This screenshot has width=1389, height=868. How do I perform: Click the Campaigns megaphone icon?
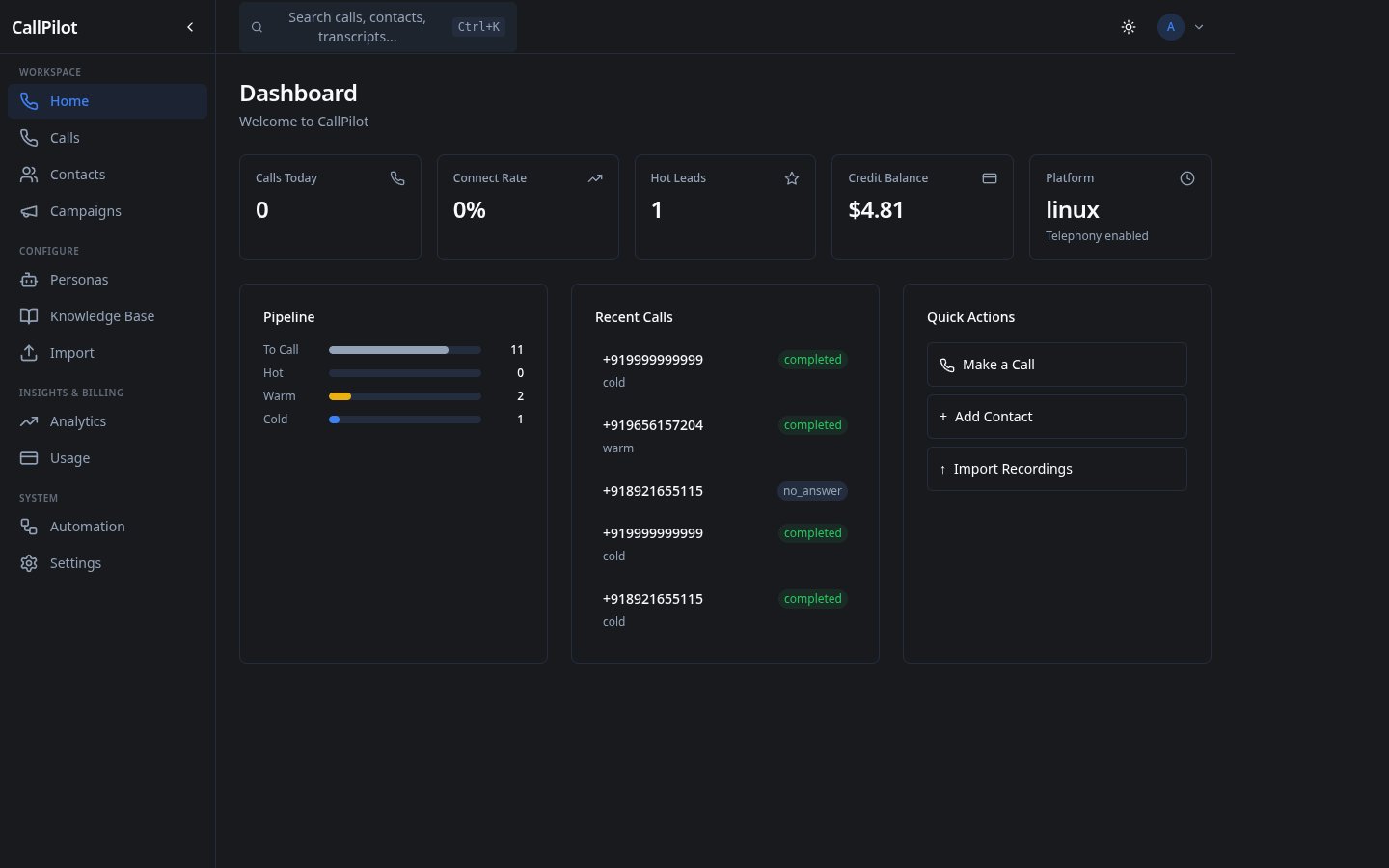click(x=29, y=211)
